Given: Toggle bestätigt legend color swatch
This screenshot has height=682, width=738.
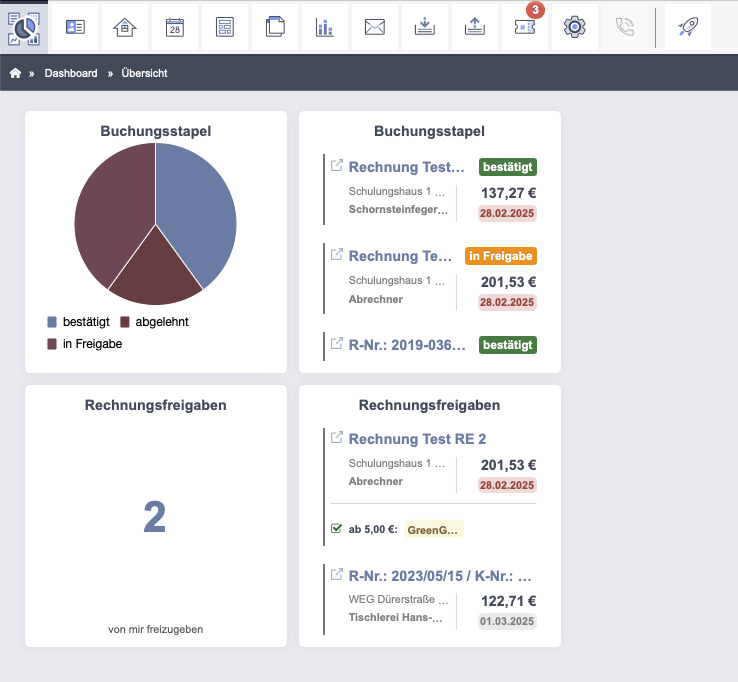Looking at the screenshot, I should [x=52, y=322].
